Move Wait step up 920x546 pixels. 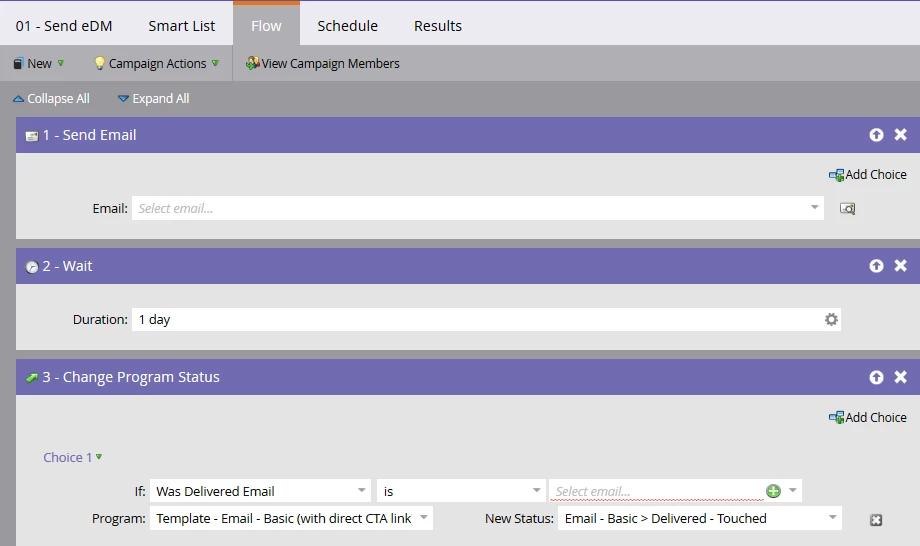coord(876,266)
